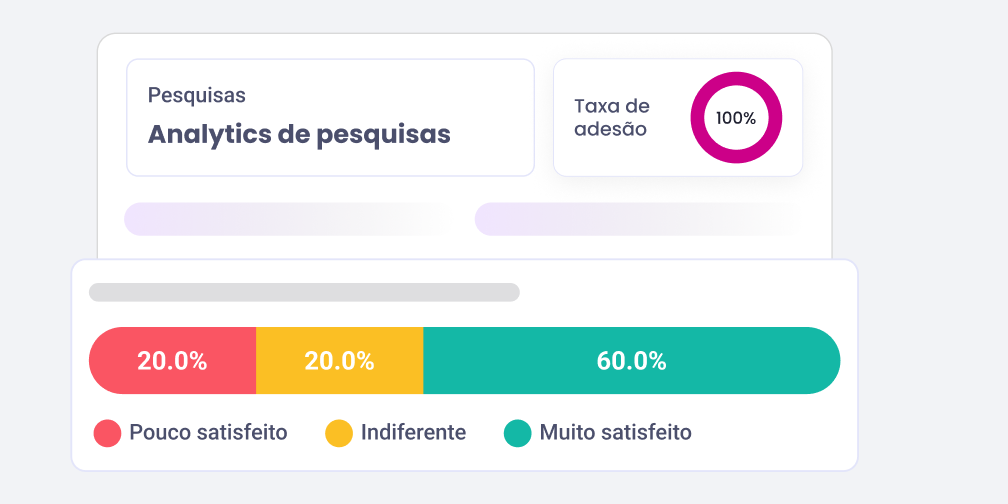Click the "Analytics de pesquisas" heading
The height and width of the screenshot is (504, 1008).
pos(299,134)
